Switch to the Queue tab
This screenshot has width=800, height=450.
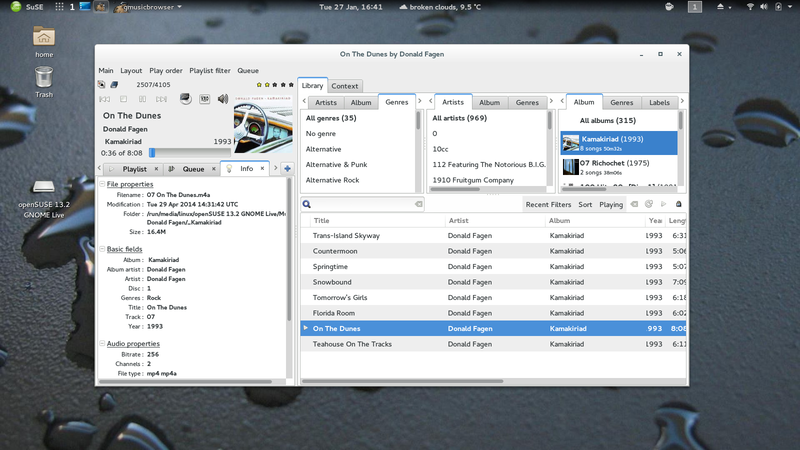193,169
